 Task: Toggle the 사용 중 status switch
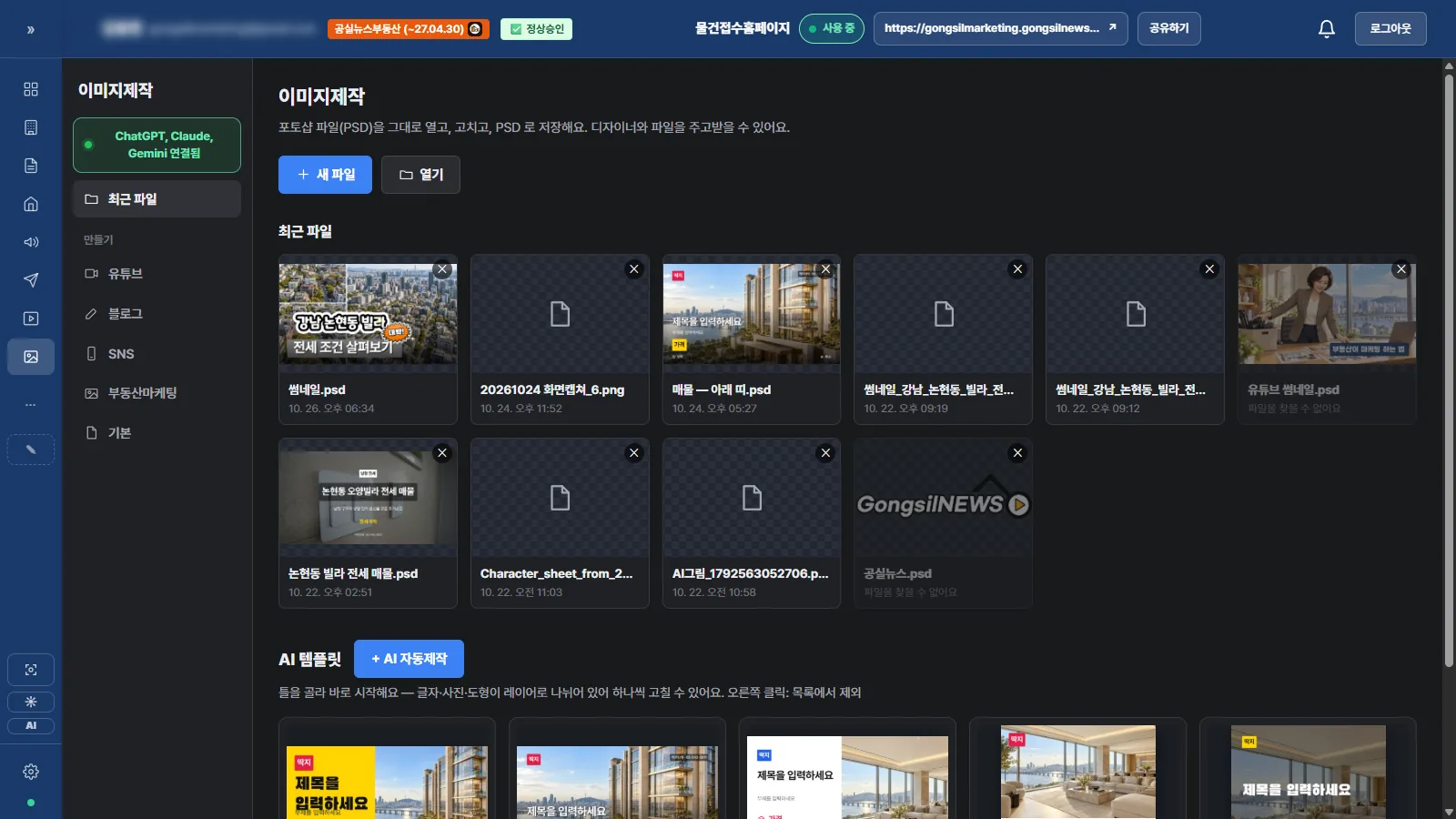click(x=832, y=29)
